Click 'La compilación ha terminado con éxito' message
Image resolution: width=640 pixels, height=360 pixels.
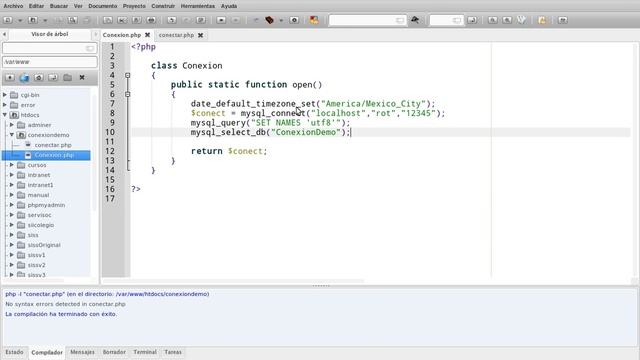pos(61,314)
